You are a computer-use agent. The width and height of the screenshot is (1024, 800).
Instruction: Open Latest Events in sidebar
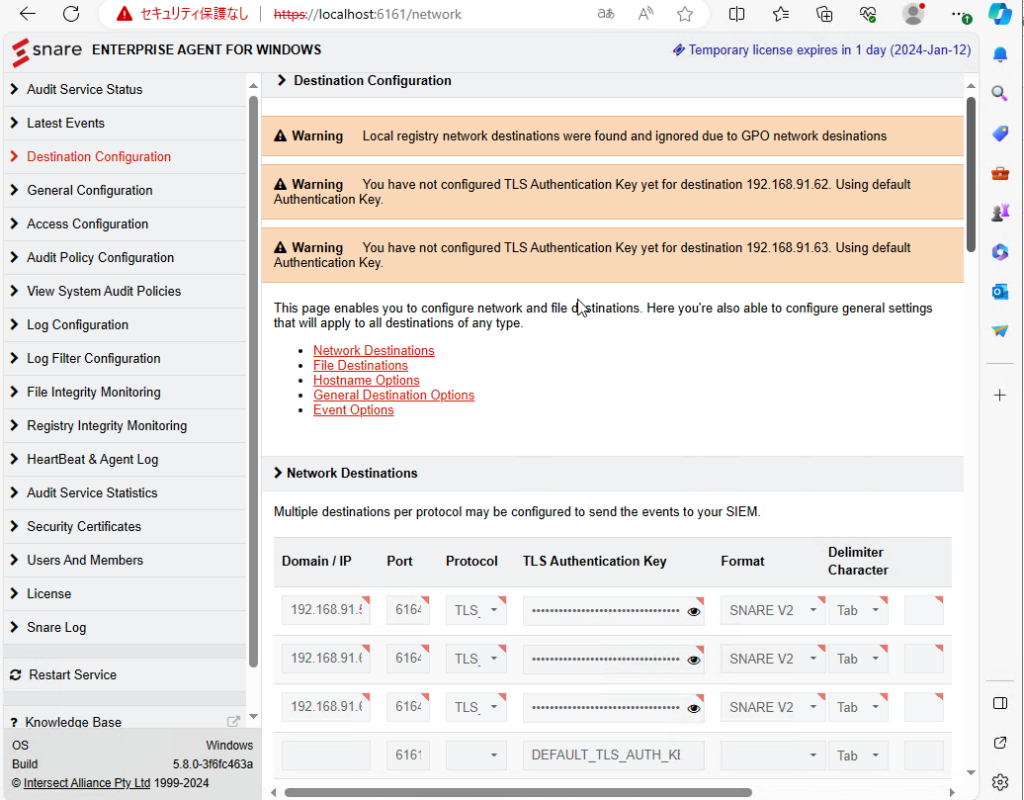pos(125,123)
